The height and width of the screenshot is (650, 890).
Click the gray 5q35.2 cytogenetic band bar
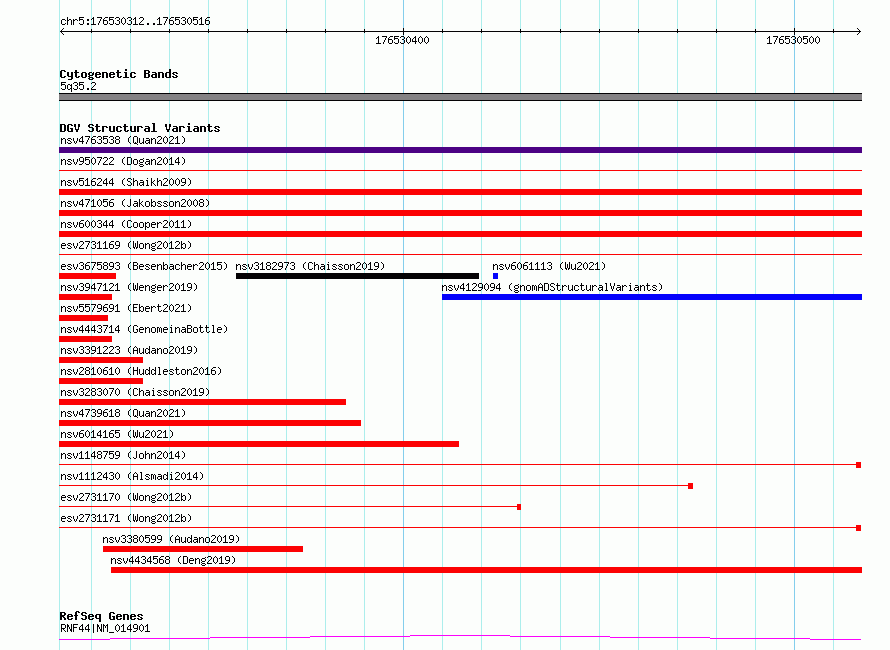point(460,97)
